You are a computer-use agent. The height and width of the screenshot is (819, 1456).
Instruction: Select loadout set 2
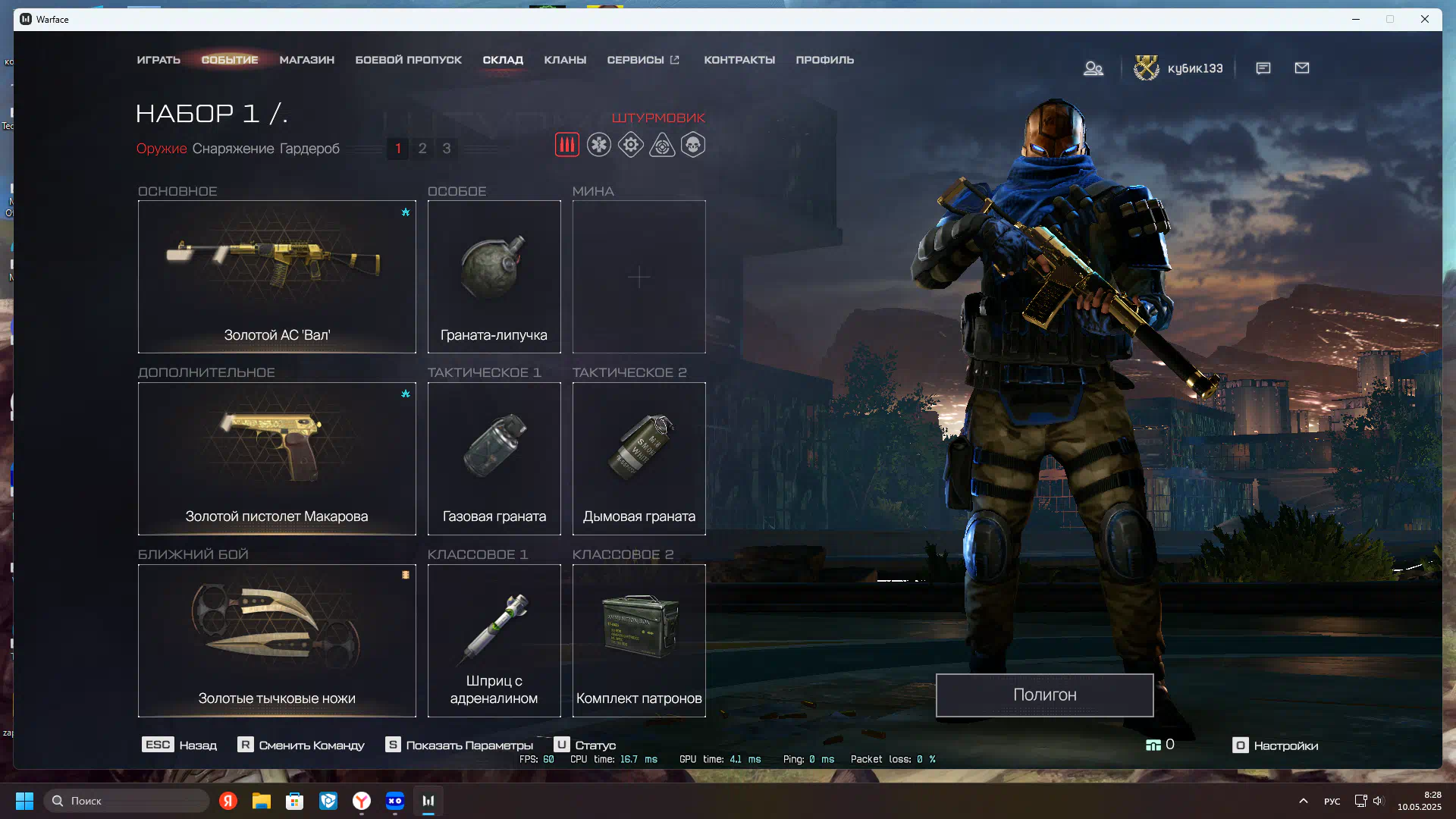tap(422, 149)
